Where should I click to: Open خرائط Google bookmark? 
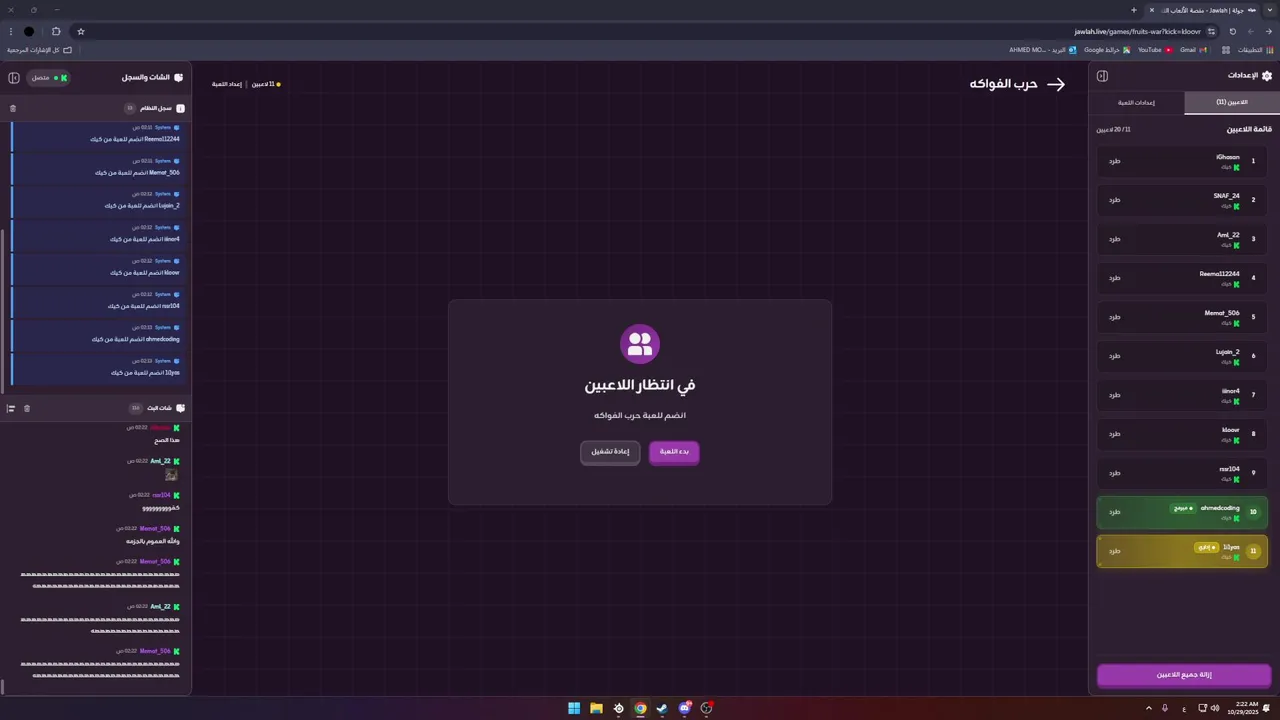[1106, 50]
